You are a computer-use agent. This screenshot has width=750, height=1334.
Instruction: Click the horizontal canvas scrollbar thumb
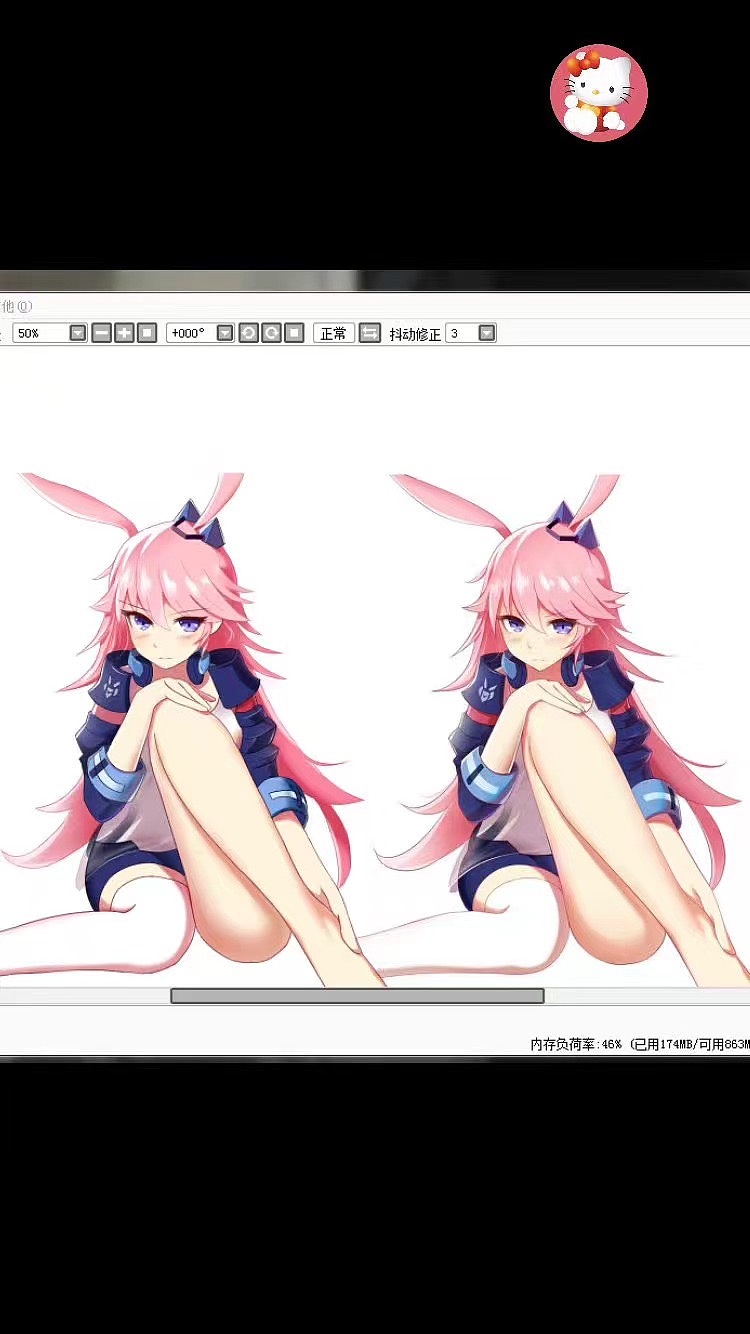(357, 996)
